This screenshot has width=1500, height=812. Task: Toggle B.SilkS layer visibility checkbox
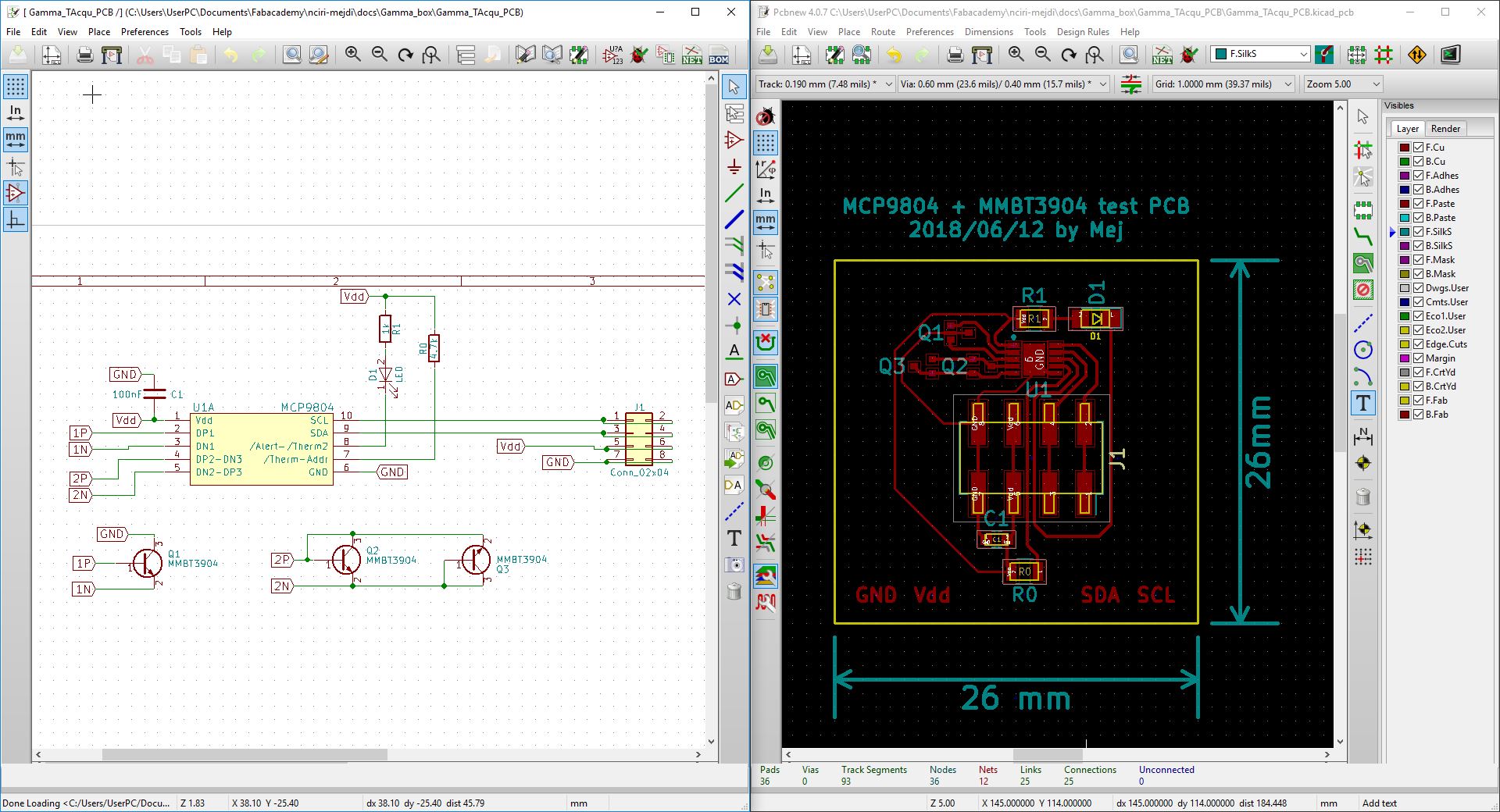(x=1418, y=246)
